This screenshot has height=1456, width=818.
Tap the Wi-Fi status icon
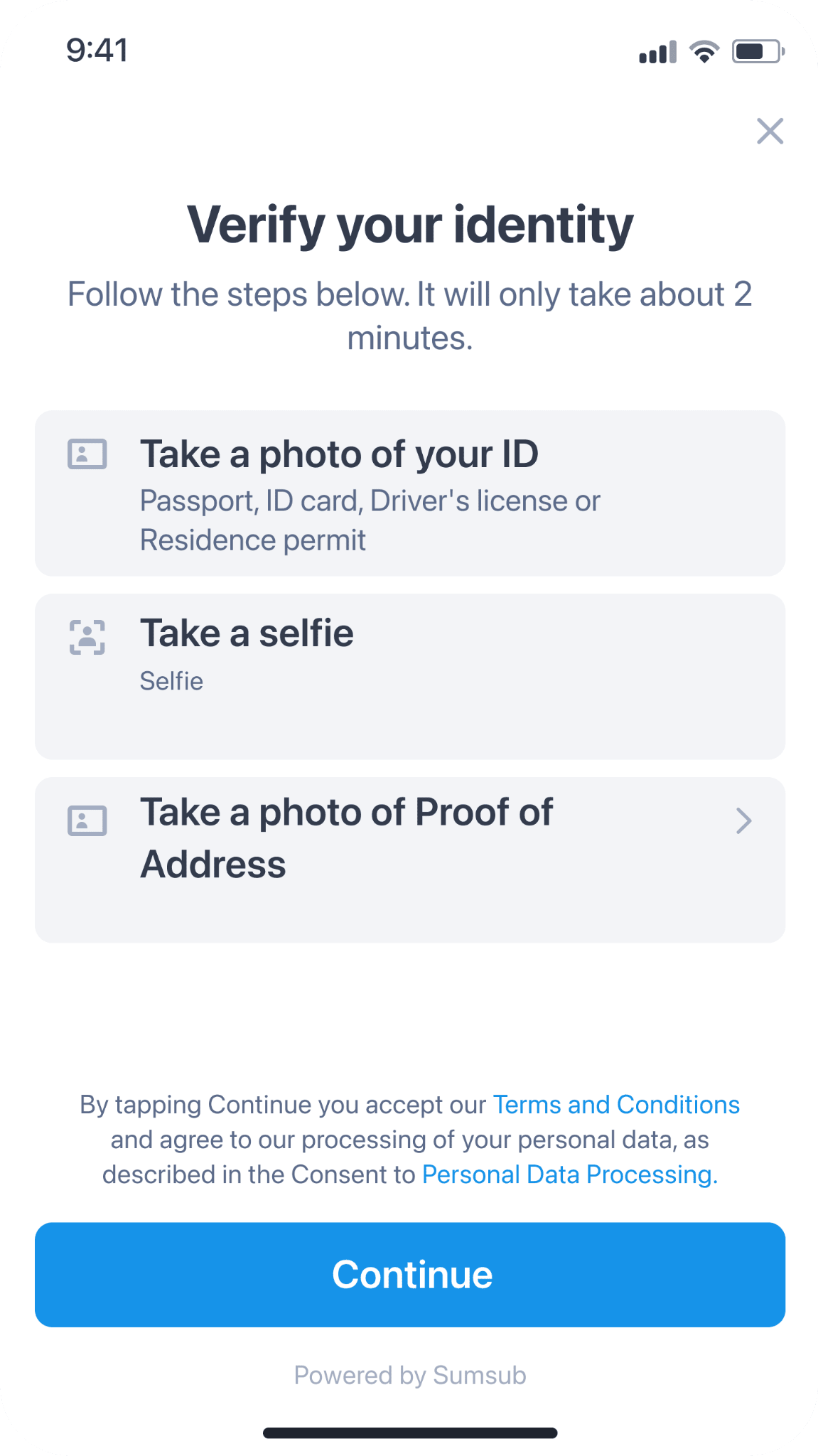(704, 51)
